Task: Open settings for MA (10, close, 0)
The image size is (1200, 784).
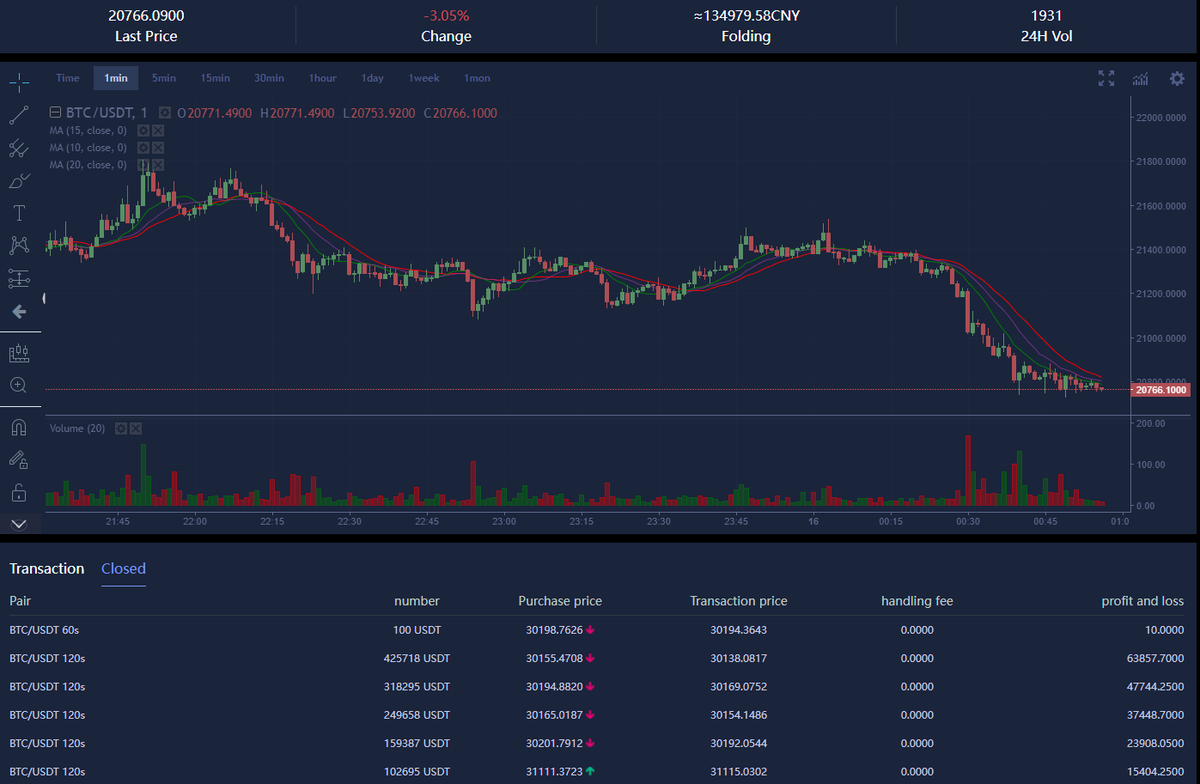Action: pos(143,147)
